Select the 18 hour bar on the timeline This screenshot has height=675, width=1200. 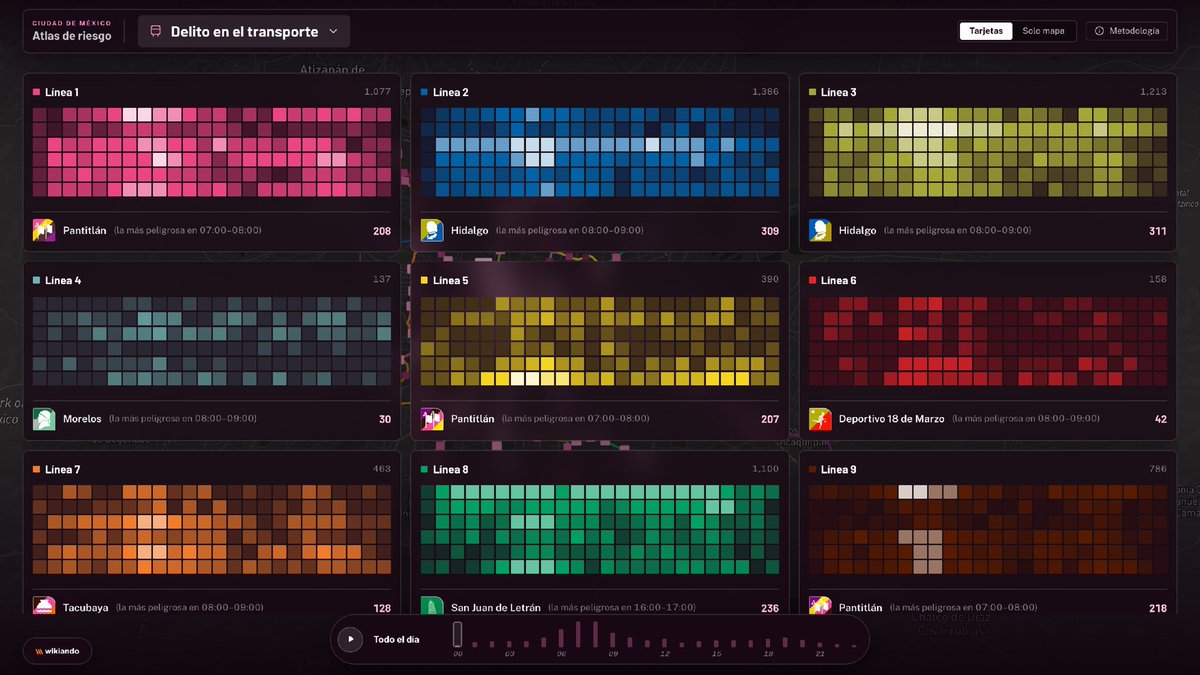point(768,643)
